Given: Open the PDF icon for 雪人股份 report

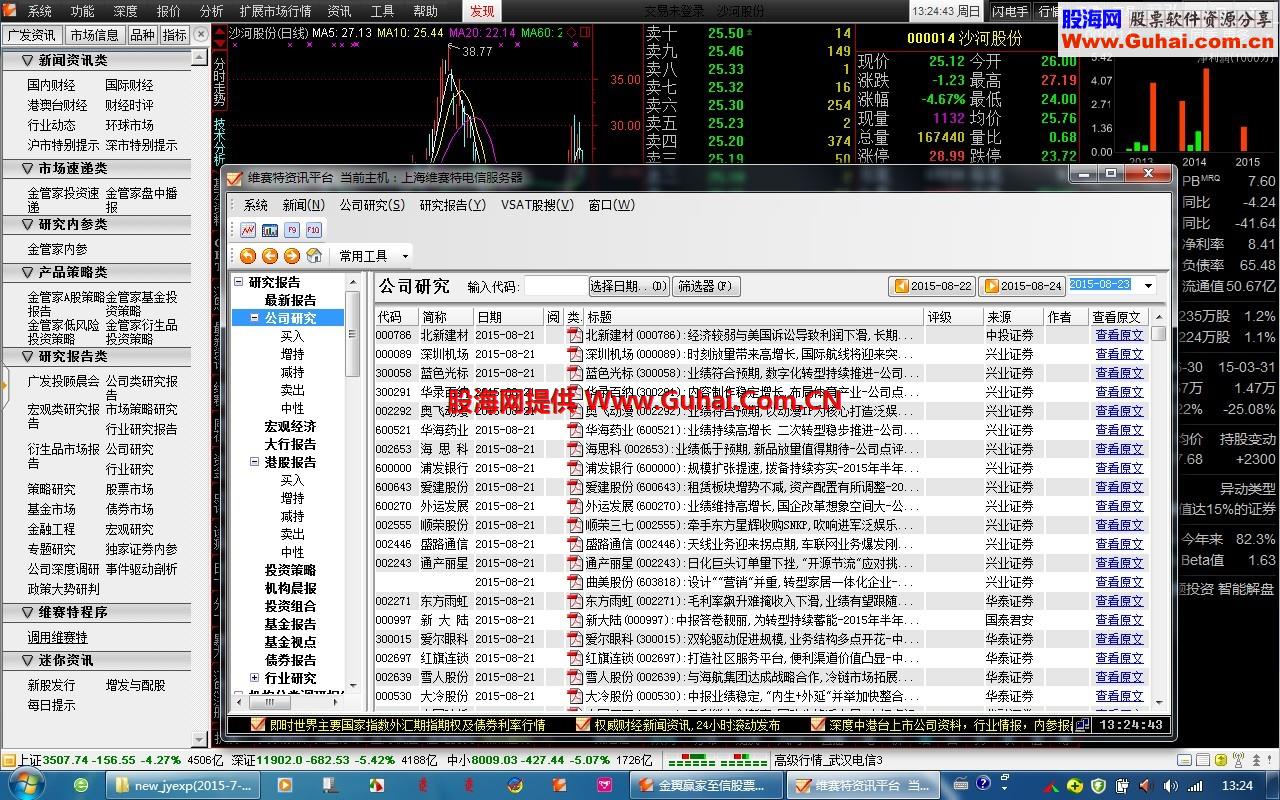Looking at the screenshot, I should point(574,677).
